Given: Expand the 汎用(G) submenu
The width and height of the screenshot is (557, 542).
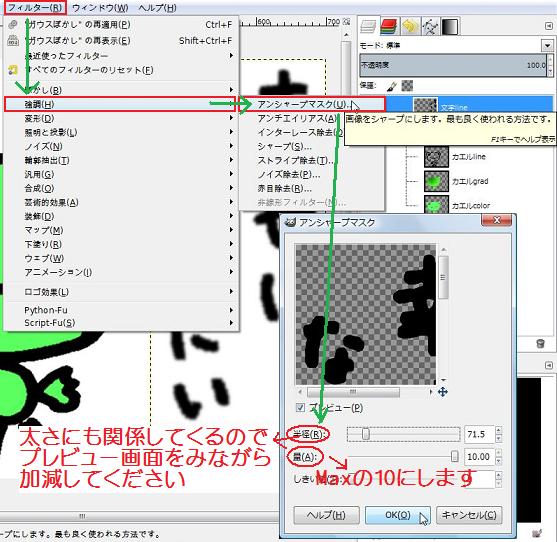Looking at the screenshot, I should coord(121,174).
